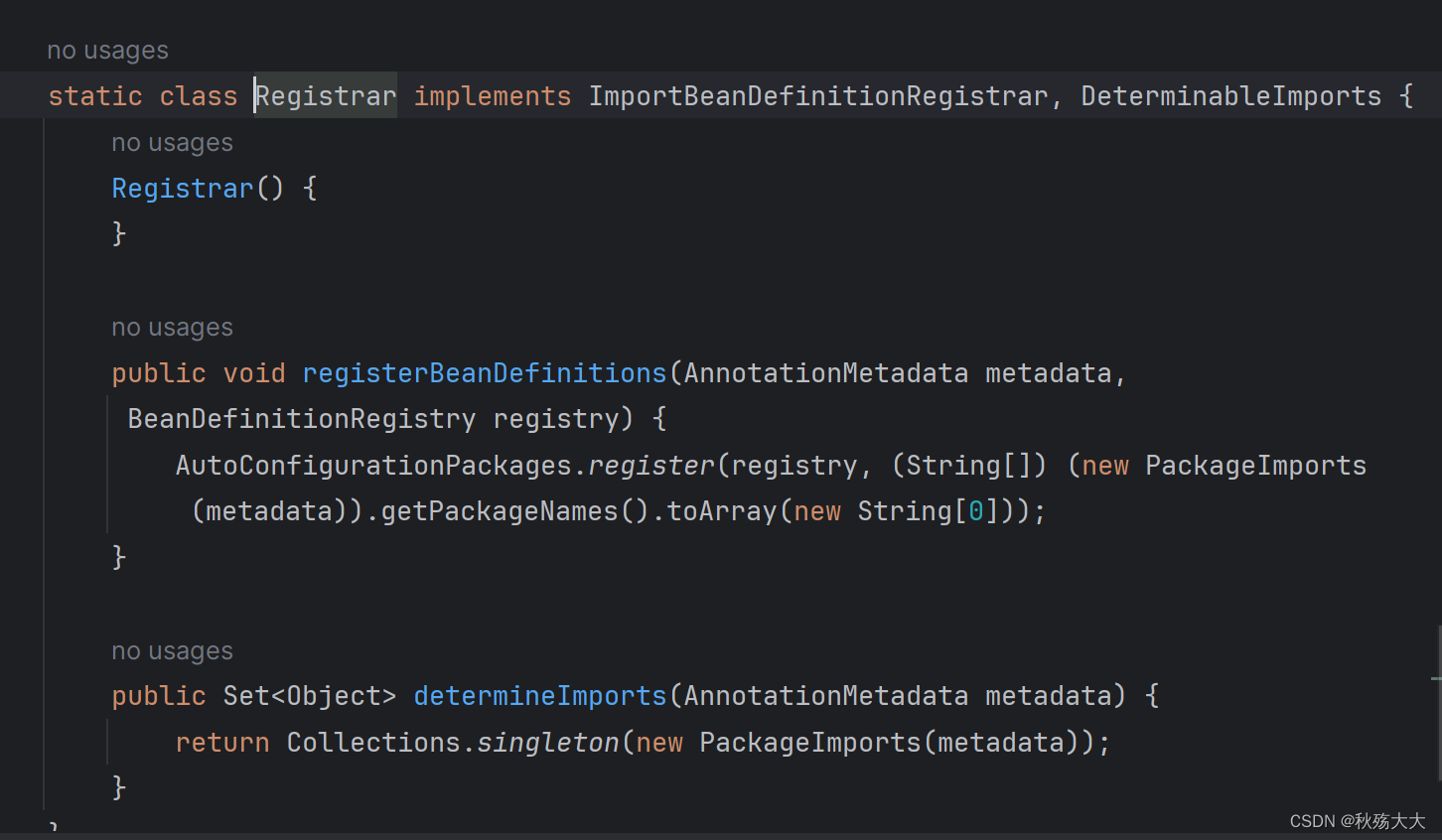Click the DeterminableImports interface name
1442x840 pixels.
[1231, 96]
